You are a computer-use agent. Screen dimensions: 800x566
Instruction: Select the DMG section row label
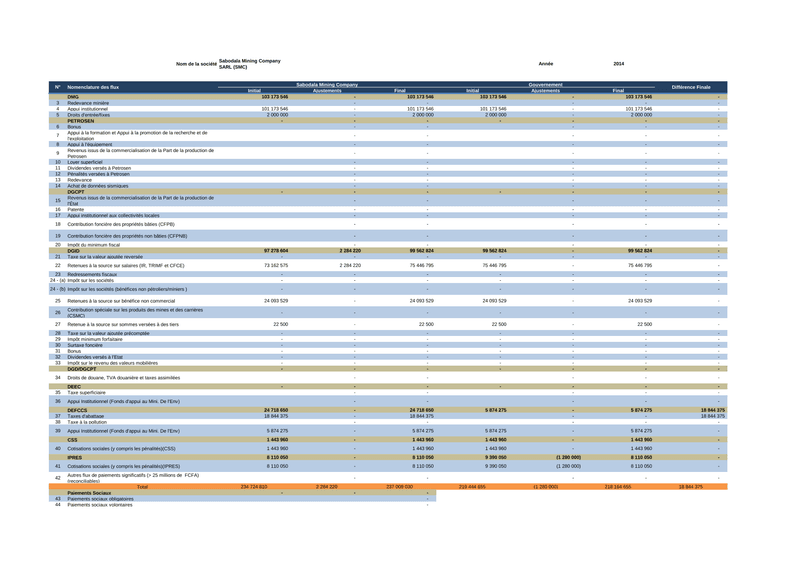click(x=73, y=97)
